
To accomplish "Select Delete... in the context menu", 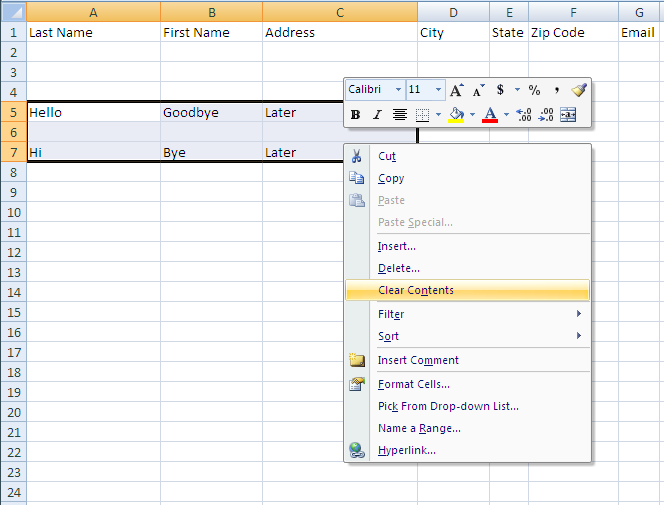I will tap(468, 268).
